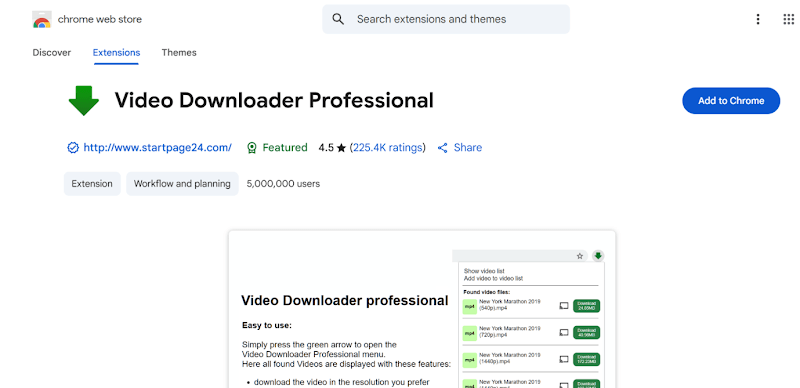Image resolution: width=800 pixels, height=388 pixels.
Task: Click the search magnifier icon
Action: tap(338, 19)
